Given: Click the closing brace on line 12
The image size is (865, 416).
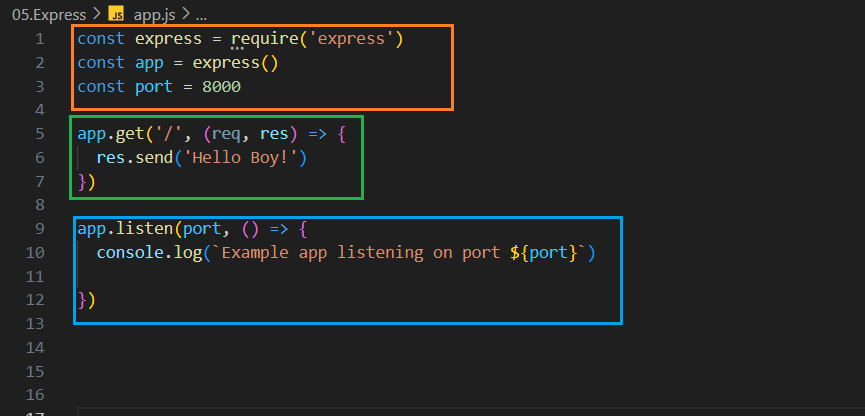Looking at the screenshot, I should 82,300.
